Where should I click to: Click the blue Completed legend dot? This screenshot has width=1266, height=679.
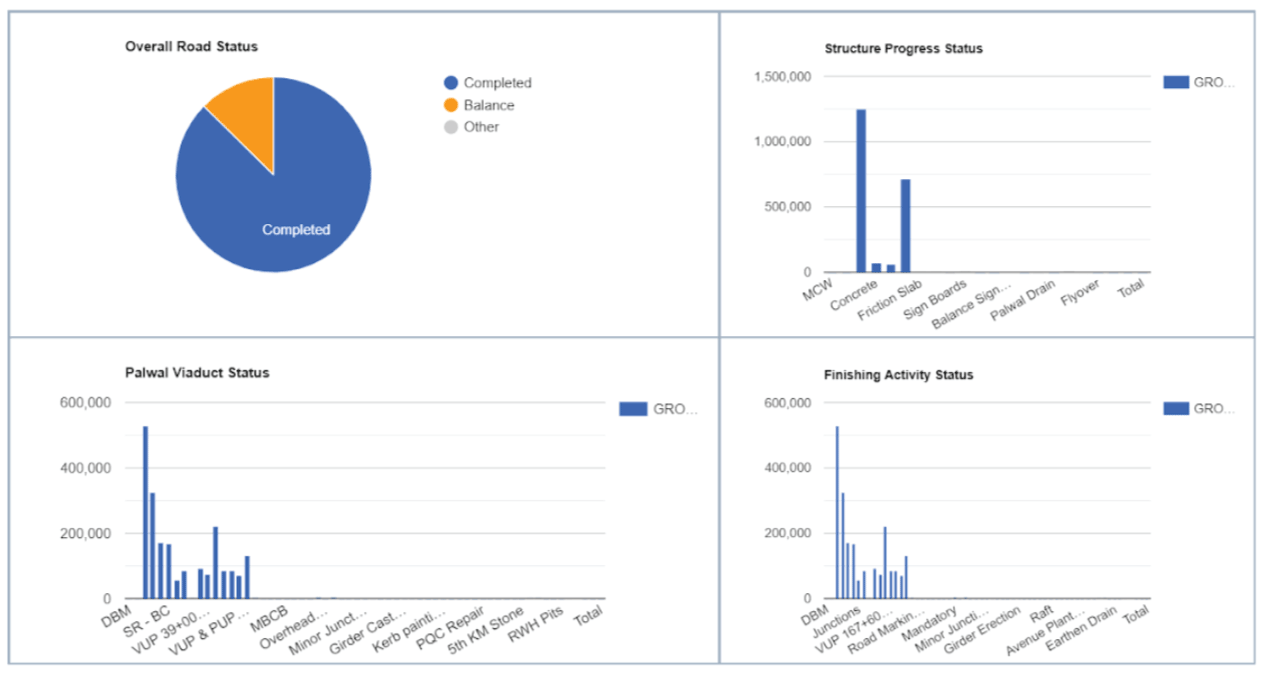pos(451,83)
